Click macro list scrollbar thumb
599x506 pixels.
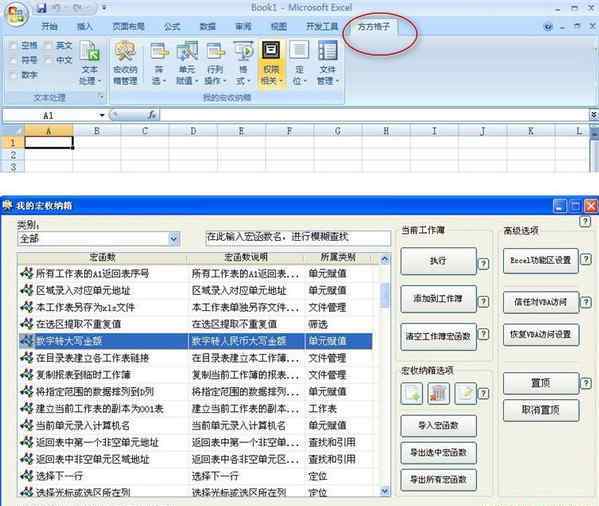click(x=385, y=294)
